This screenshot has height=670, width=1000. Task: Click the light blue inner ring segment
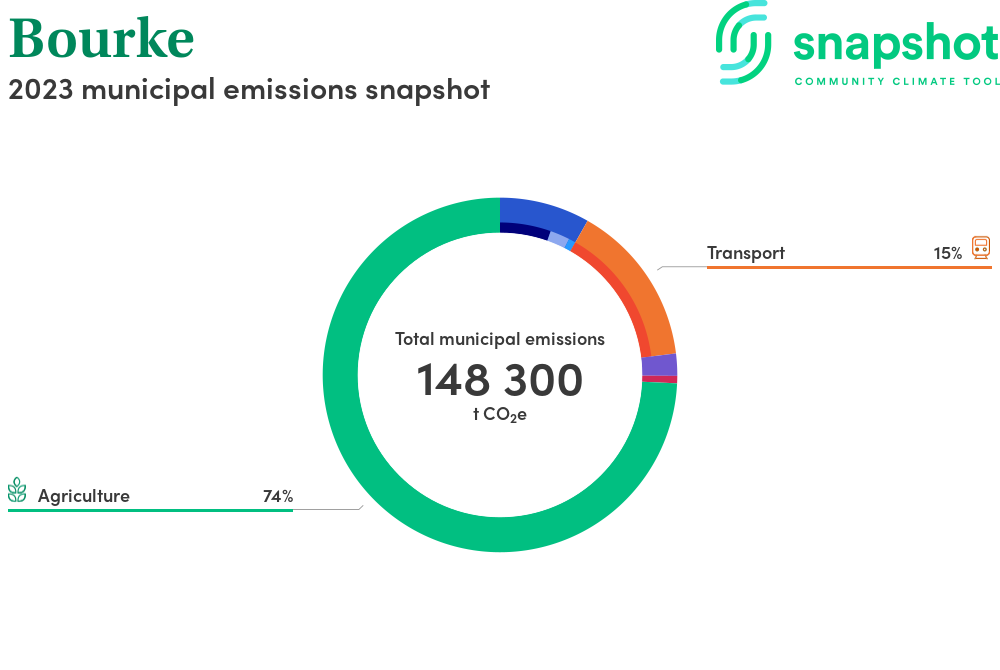557,239
